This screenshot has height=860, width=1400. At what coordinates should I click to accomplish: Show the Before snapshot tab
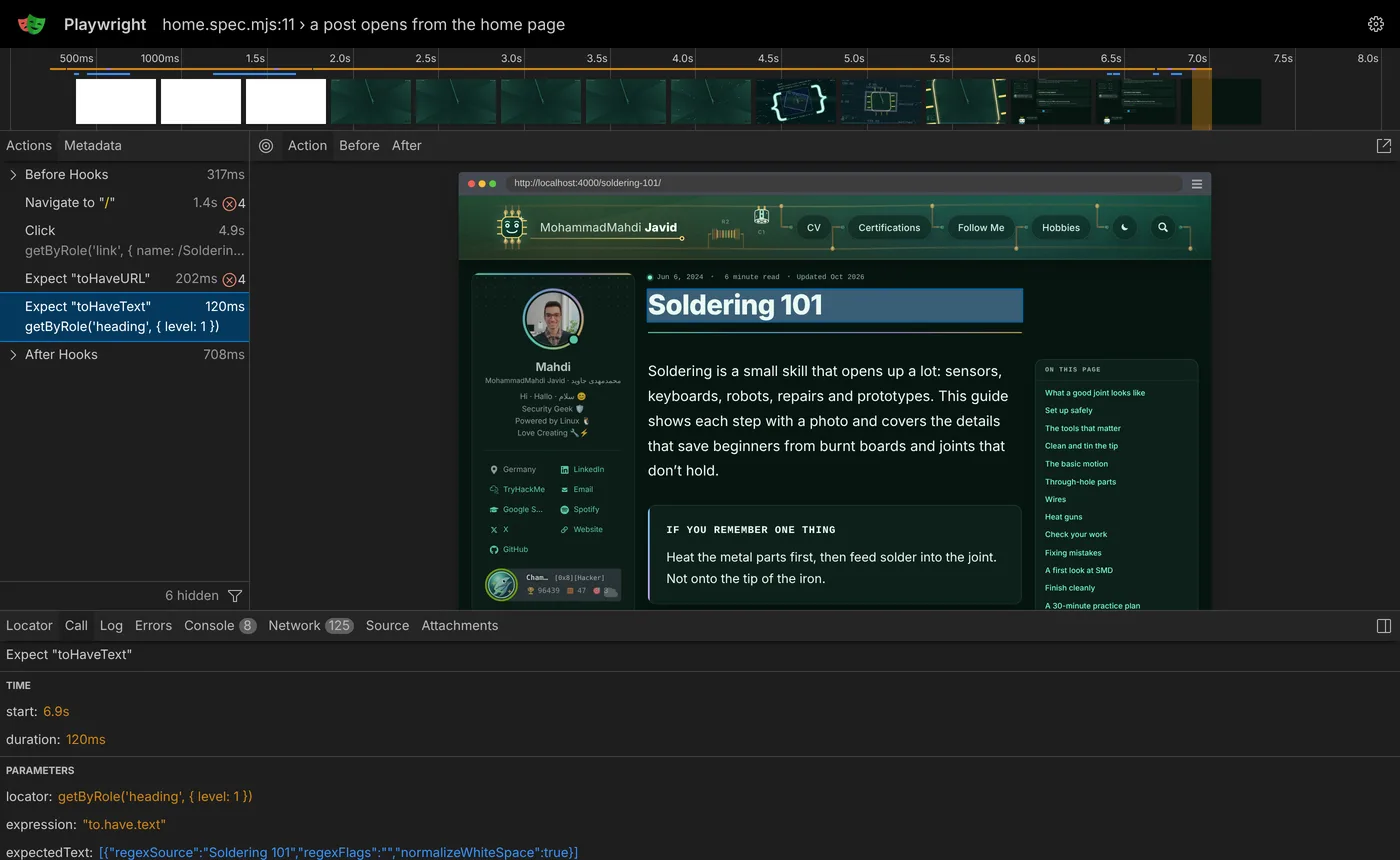[x=359, y=146]
